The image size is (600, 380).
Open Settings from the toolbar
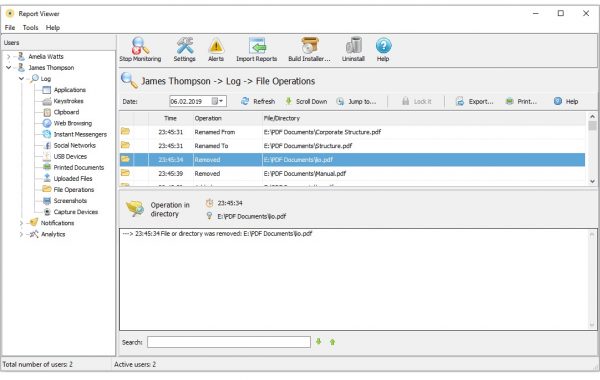click(x=184, y=49)
